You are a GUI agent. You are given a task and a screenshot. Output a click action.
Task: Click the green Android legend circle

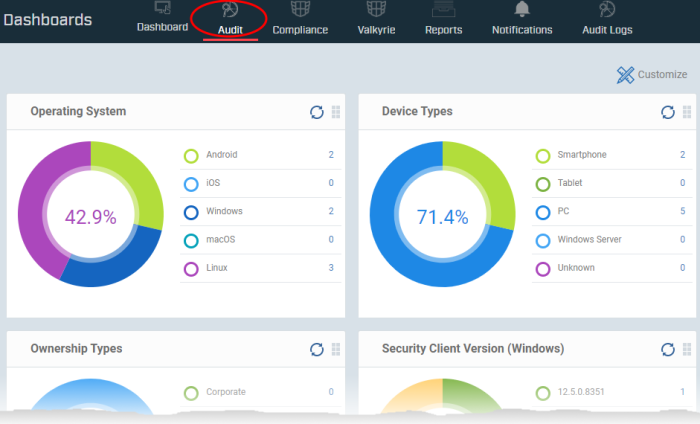click(x=191, y=156)
